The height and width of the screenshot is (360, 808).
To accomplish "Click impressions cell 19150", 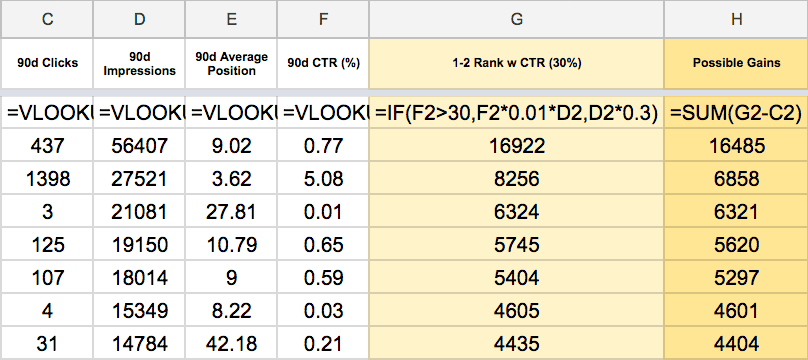I will pos(139,244).
